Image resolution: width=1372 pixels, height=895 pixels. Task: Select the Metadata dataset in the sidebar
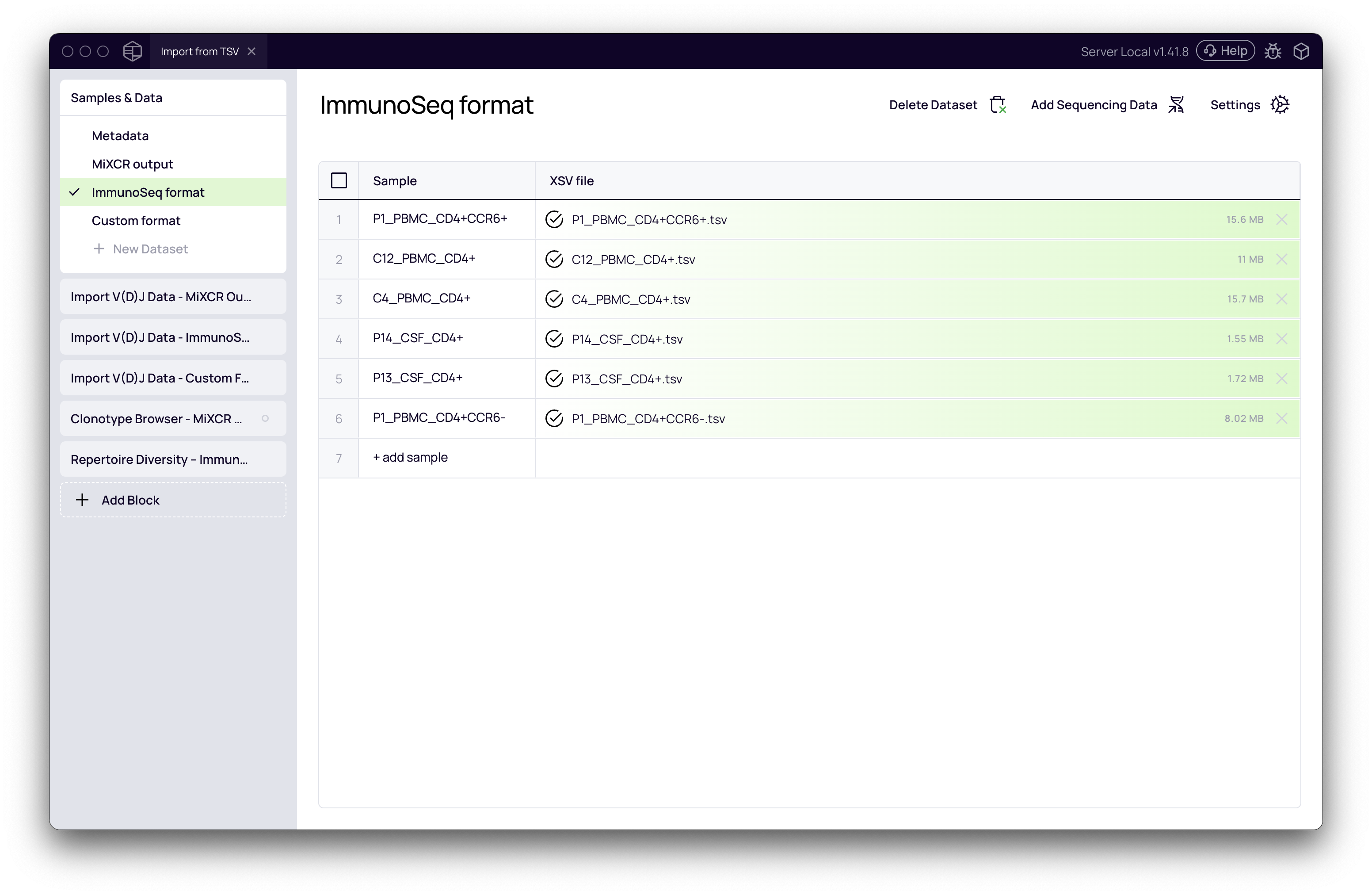tap(120, 135)
